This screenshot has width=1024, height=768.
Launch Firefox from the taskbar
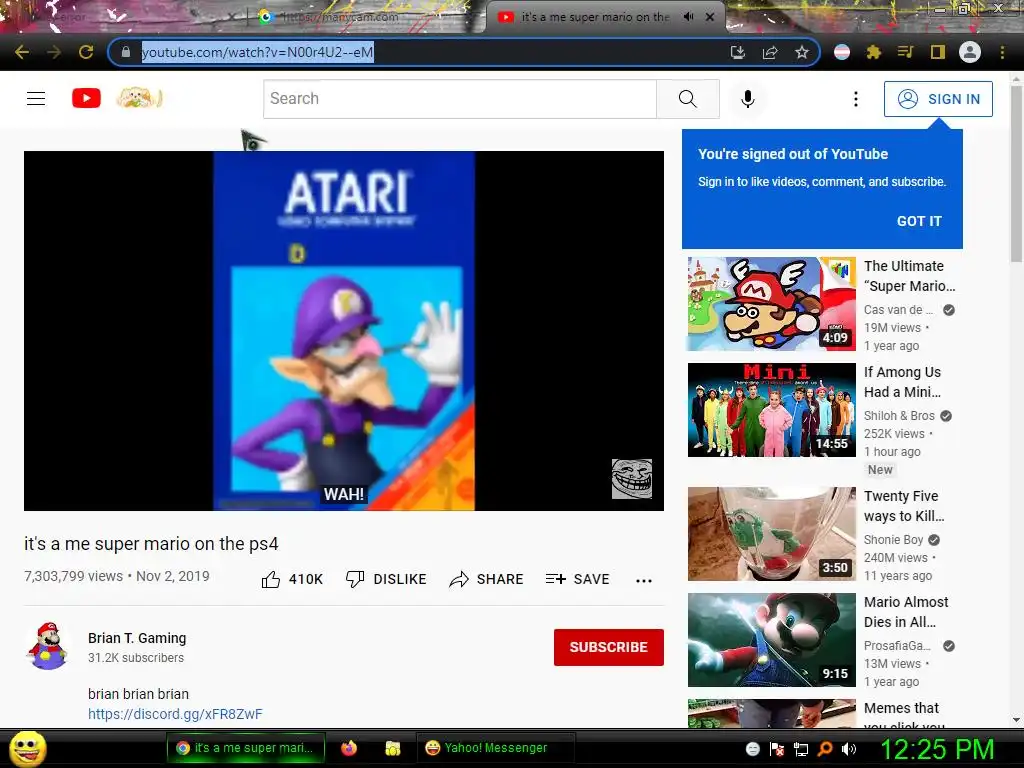pyautogui.click(x=349, y=748)
